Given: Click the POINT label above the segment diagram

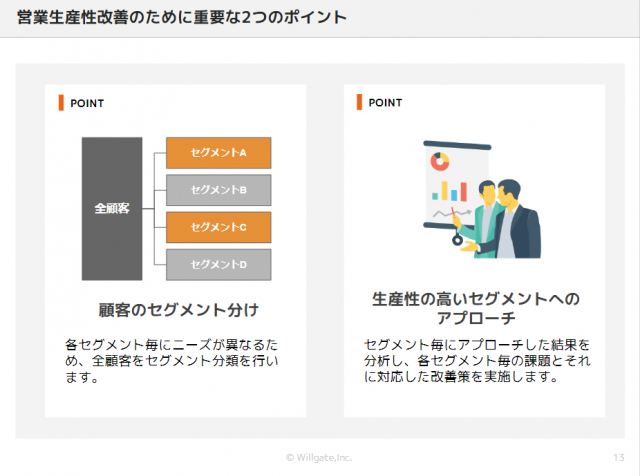Looking at the screenshot, I should point(87,103).
